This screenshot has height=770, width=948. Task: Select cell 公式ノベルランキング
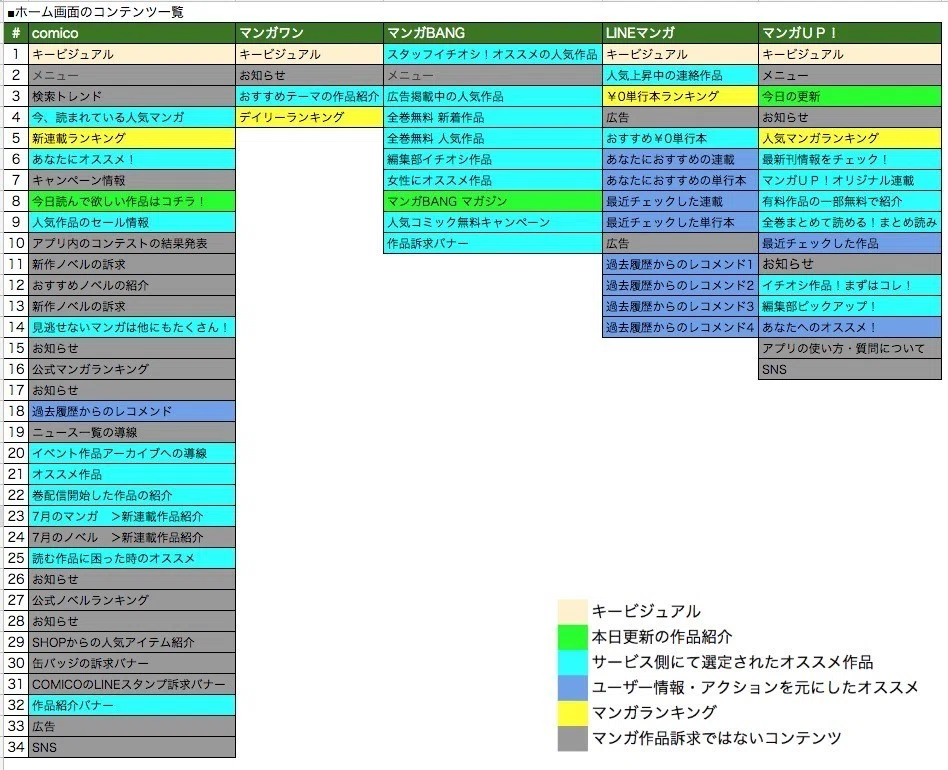(132, 600)
